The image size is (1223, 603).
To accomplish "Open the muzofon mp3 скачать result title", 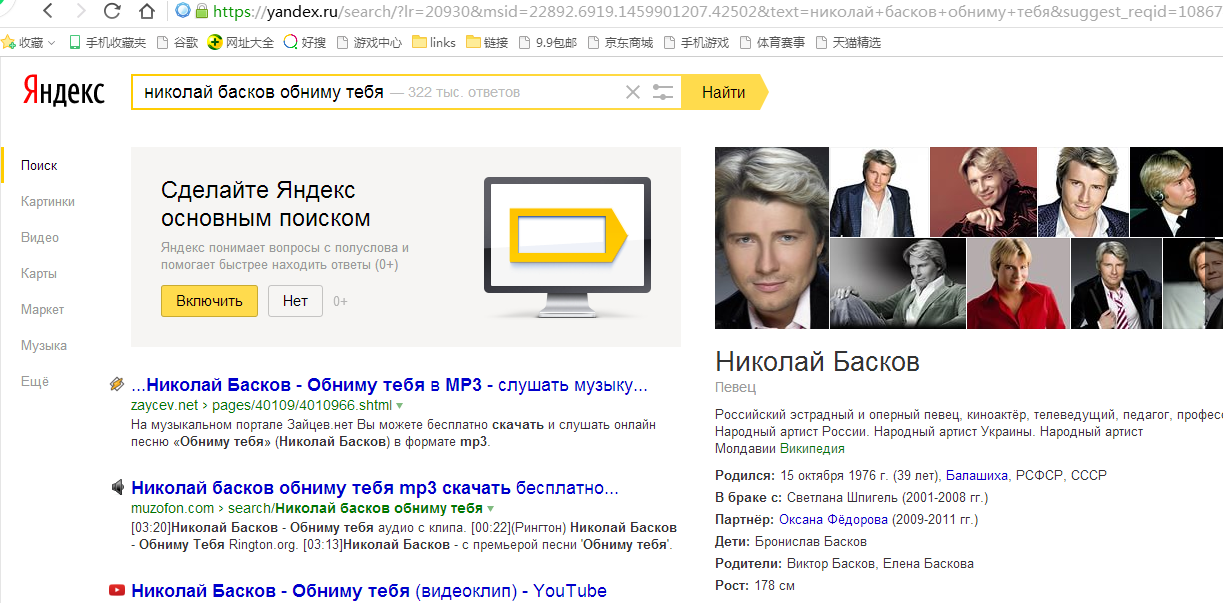I will coord(375,488).
